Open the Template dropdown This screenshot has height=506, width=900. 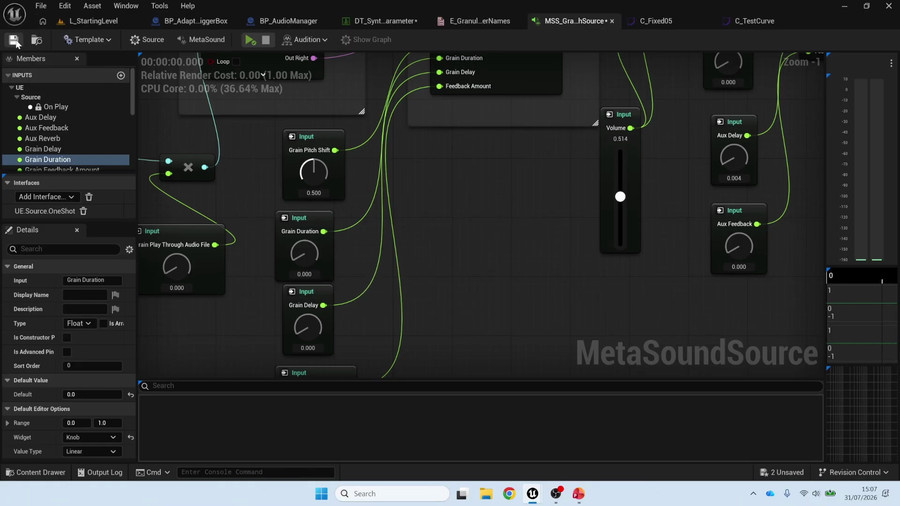coord(87,40)
